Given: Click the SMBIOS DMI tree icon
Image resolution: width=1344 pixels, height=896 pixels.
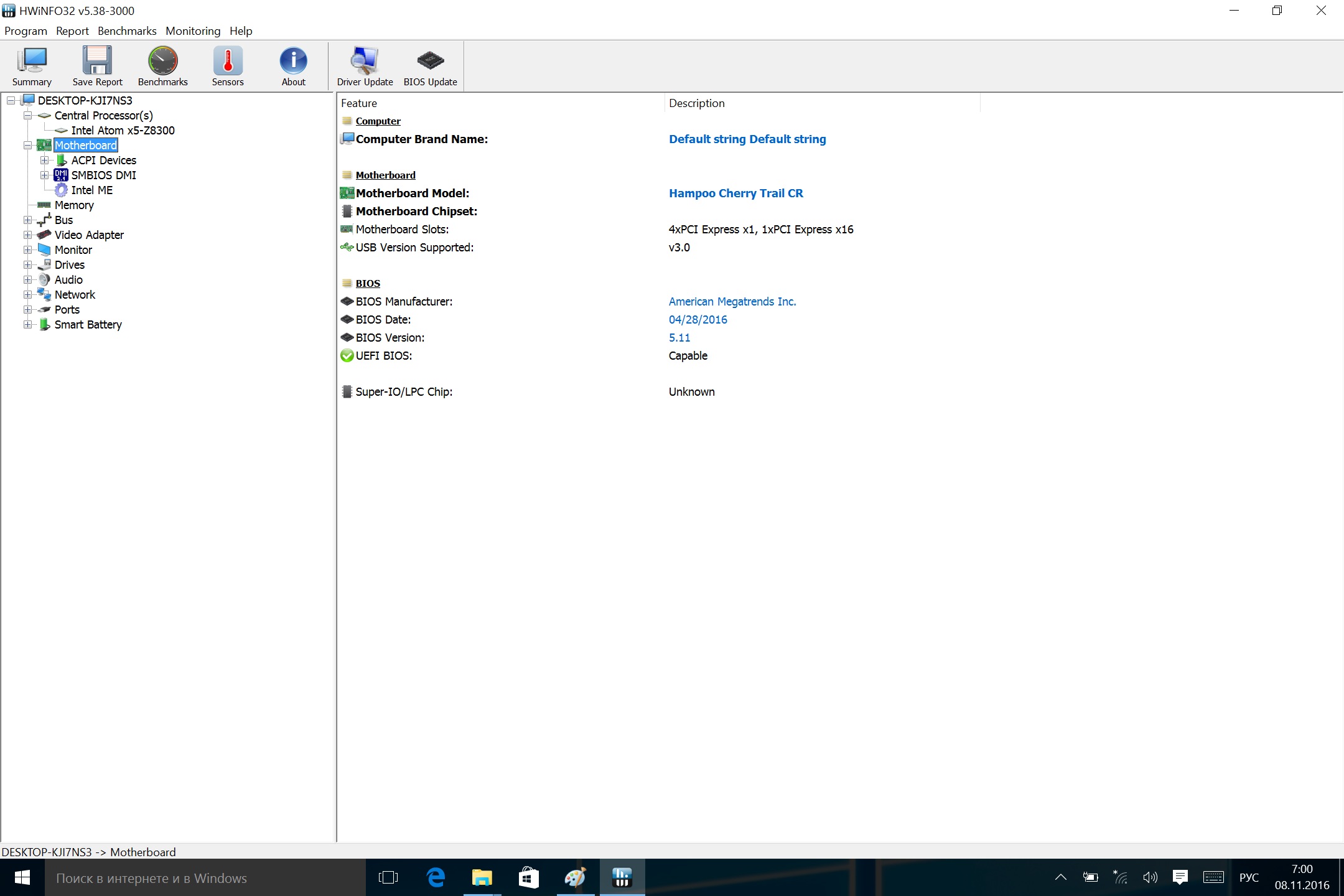Looking at the screenshot, I should pos(61,175).
